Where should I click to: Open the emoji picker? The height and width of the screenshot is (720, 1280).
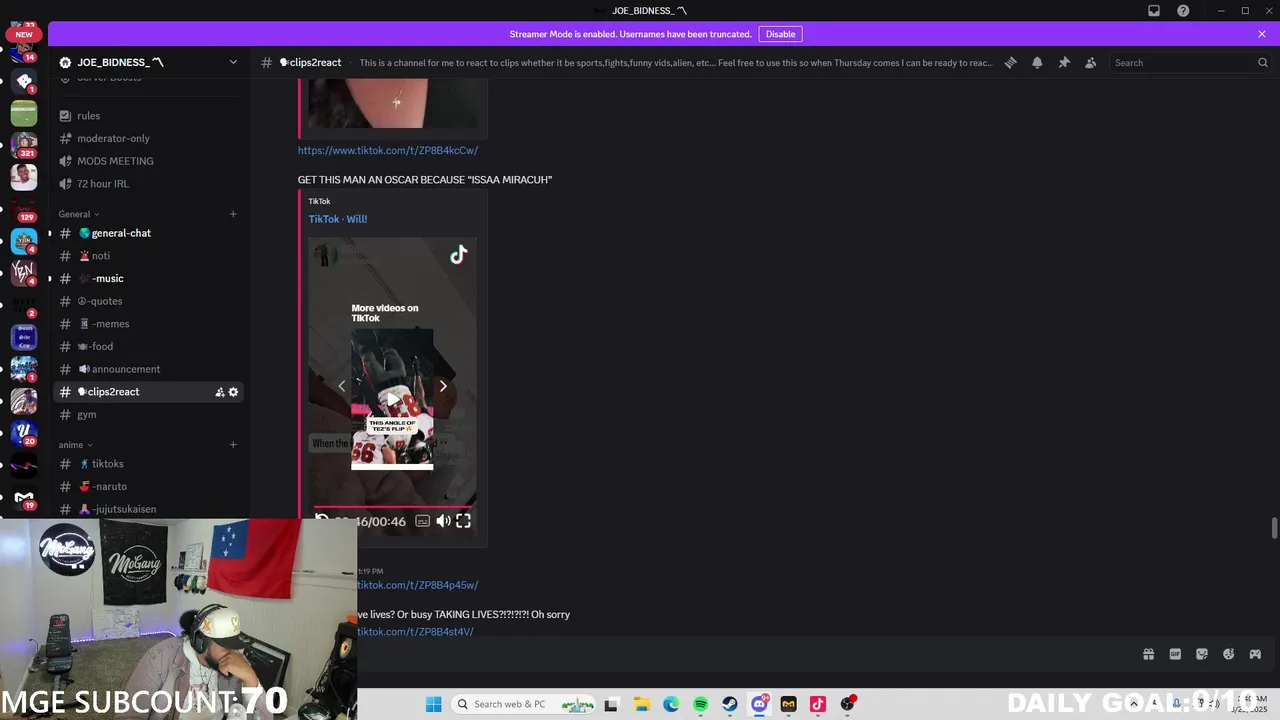(x=1228, y=654)
